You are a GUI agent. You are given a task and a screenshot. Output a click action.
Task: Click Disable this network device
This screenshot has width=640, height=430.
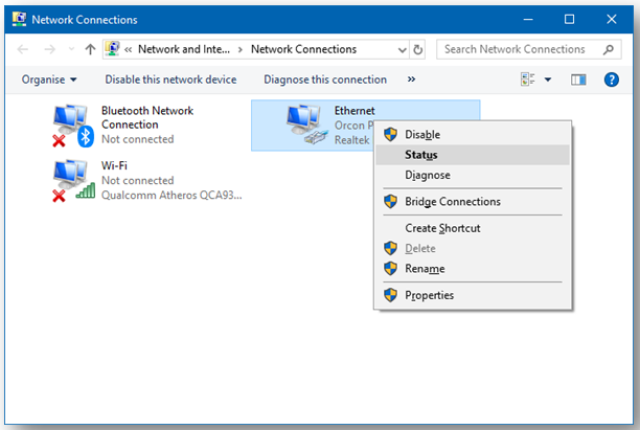pos(171,80)
